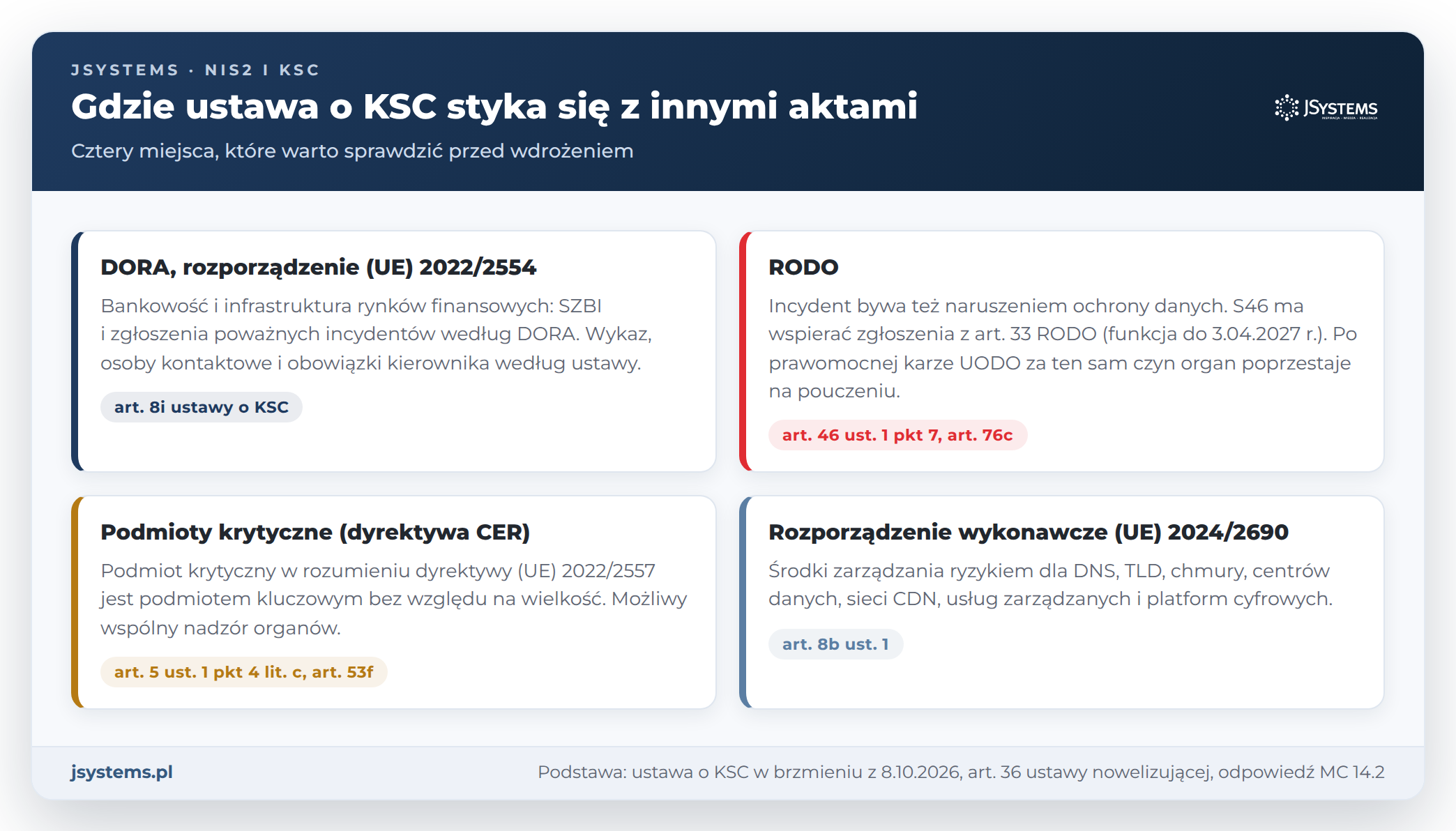Click the main title 'Gdzie ustawa o KSC styka się z innymi aktami'
This screenshot has width=1456, height=831.
point(494,107)
